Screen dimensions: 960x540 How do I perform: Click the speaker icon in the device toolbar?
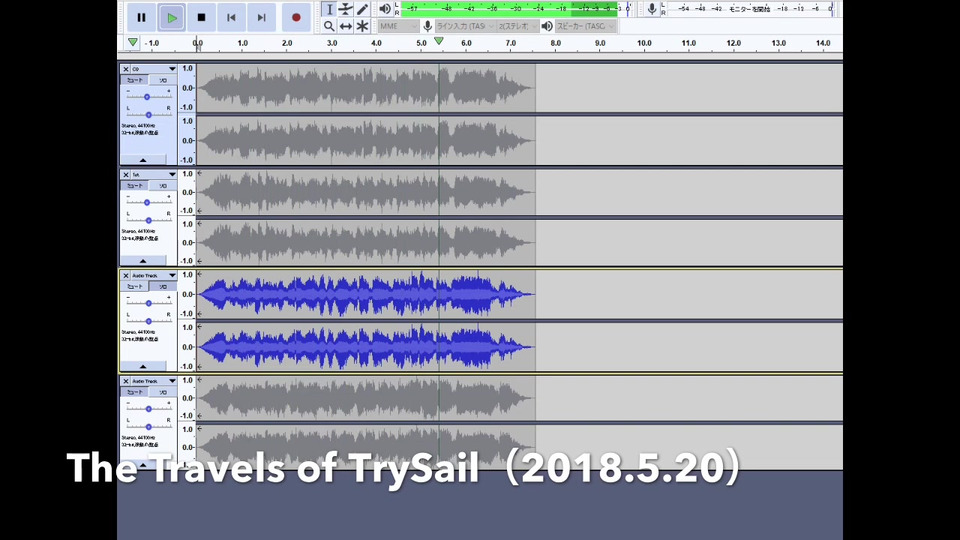pyautogui.click(x=547, y=26)
